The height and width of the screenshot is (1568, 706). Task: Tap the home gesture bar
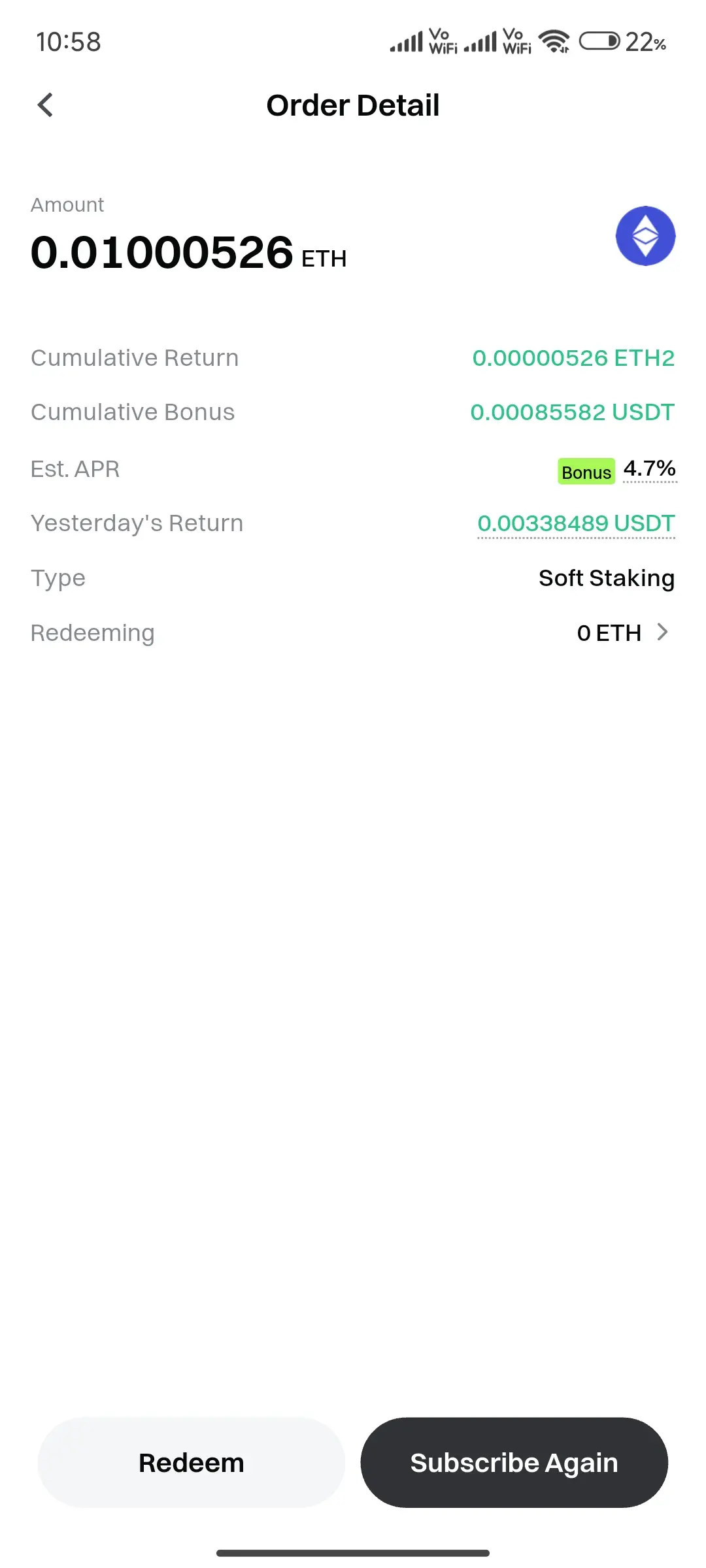coord(353,1553)
